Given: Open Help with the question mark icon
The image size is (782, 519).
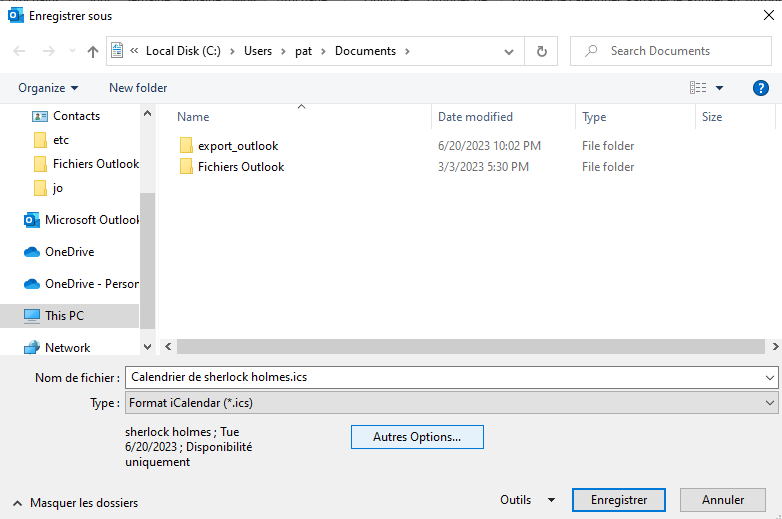Looking at the screenshot, I should point(760,88).
